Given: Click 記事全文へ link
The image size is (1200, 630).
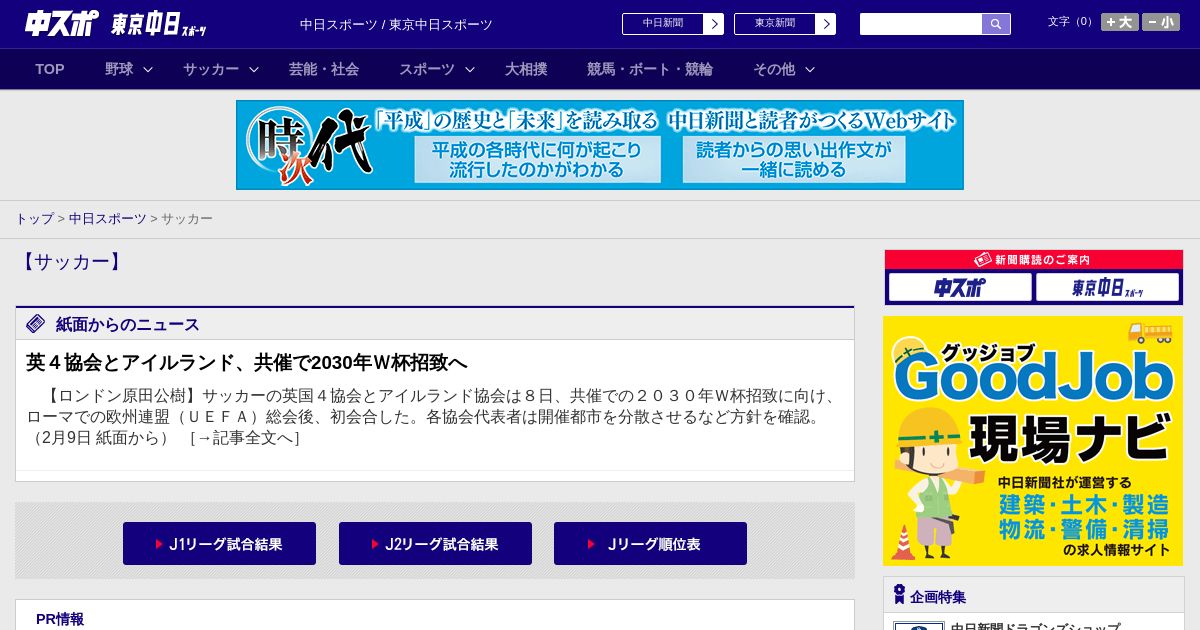Looking at the screenshot, I should coord(245,437).
